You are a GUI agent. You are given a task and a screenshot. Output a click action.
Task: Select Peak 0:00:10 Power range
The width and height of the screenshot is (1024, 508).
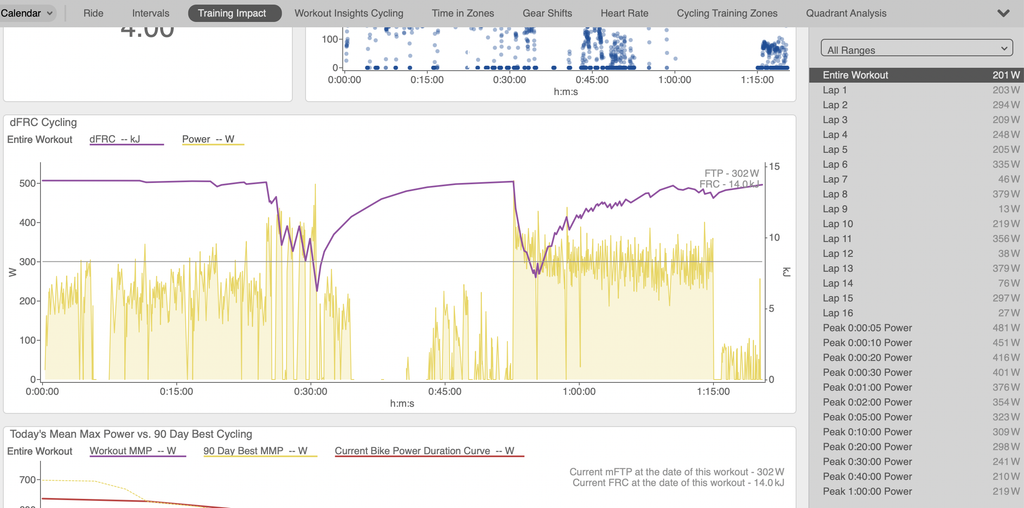pyautogui.click(x=916, y=343)
